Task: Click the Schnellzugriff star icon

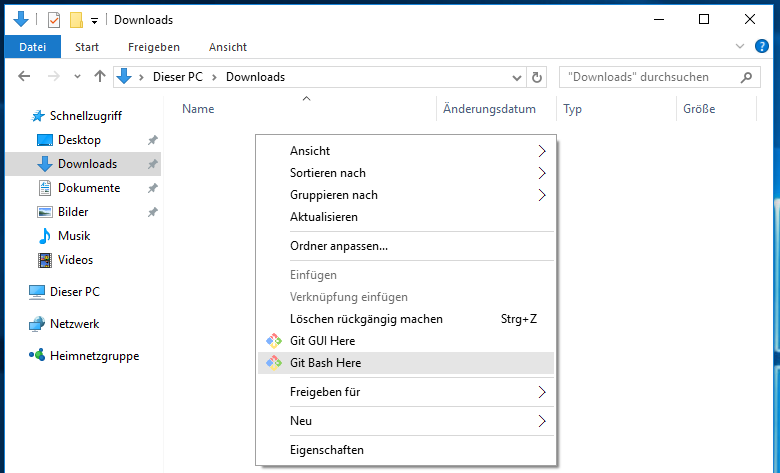Action: coord(38,116)
